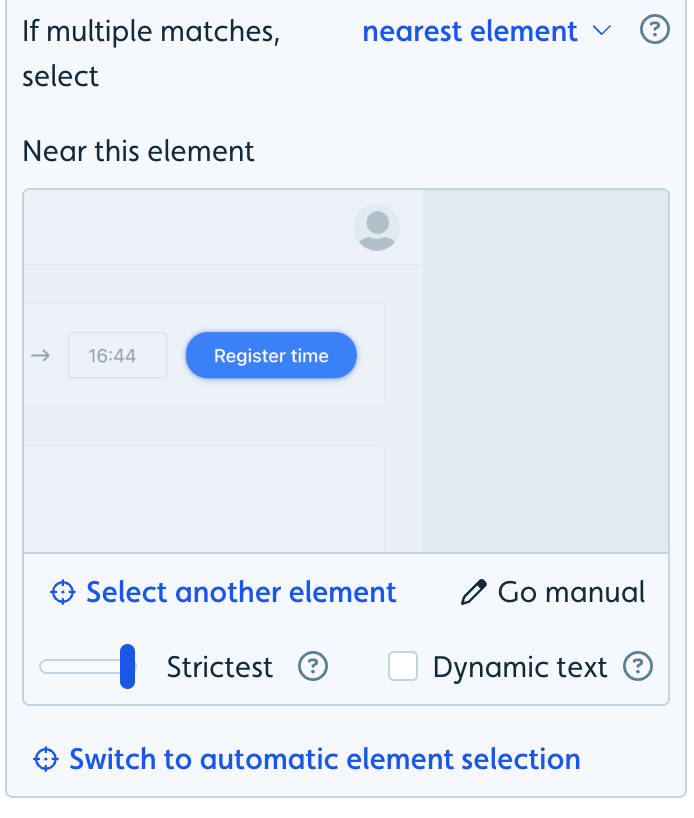Click the user avatar icon in the preview

(x=377, y=227)
